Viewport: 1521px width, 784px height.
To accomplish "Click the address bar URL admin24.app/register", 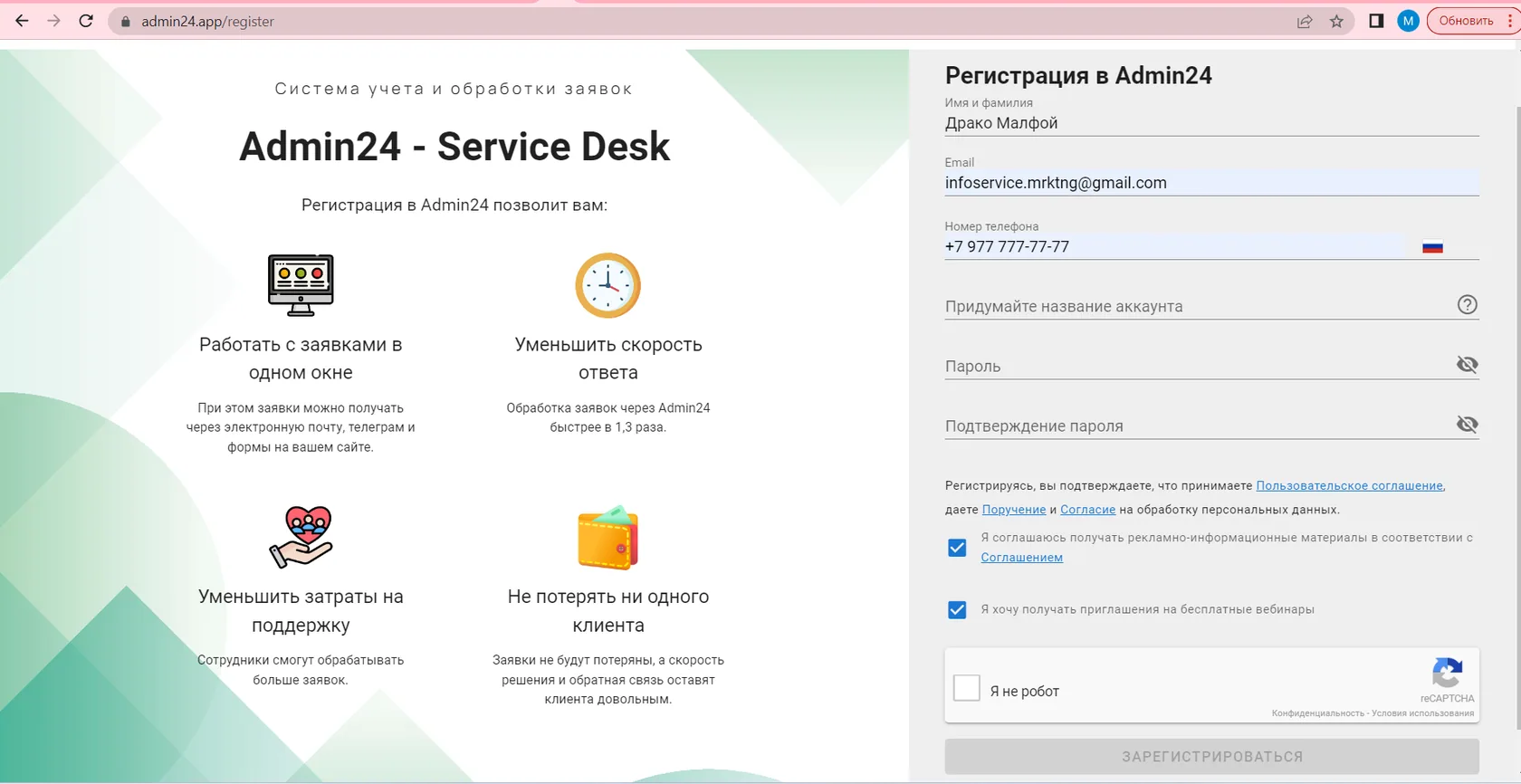I will click(207, 21).
